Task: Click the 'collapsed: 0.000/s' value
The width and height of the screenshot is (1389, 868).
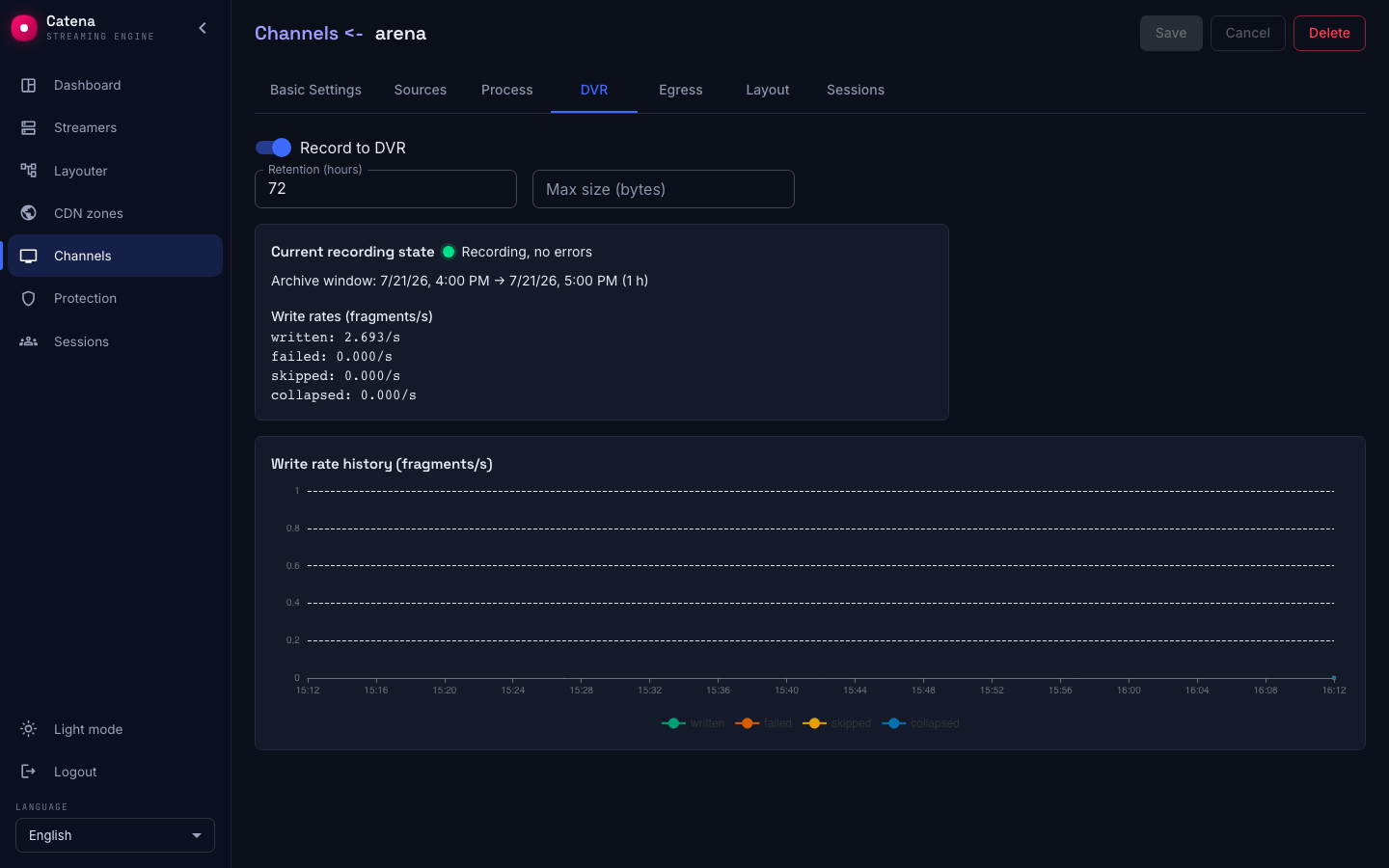Action: pos(343,395)
